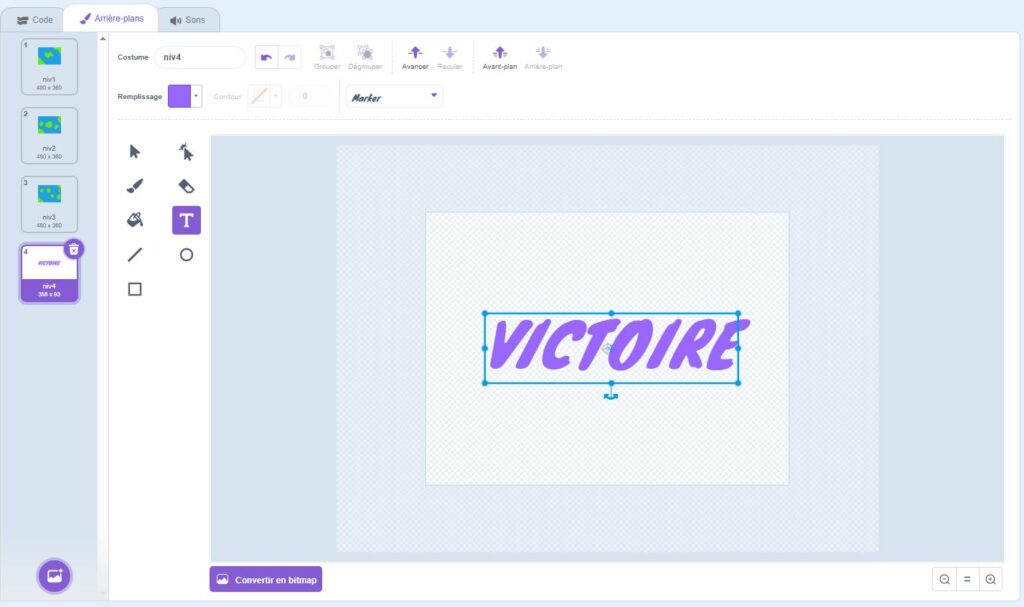Viewport: 1024px width, 607px height.
Task: Select the Circle tool
Action: coord(186,255)
